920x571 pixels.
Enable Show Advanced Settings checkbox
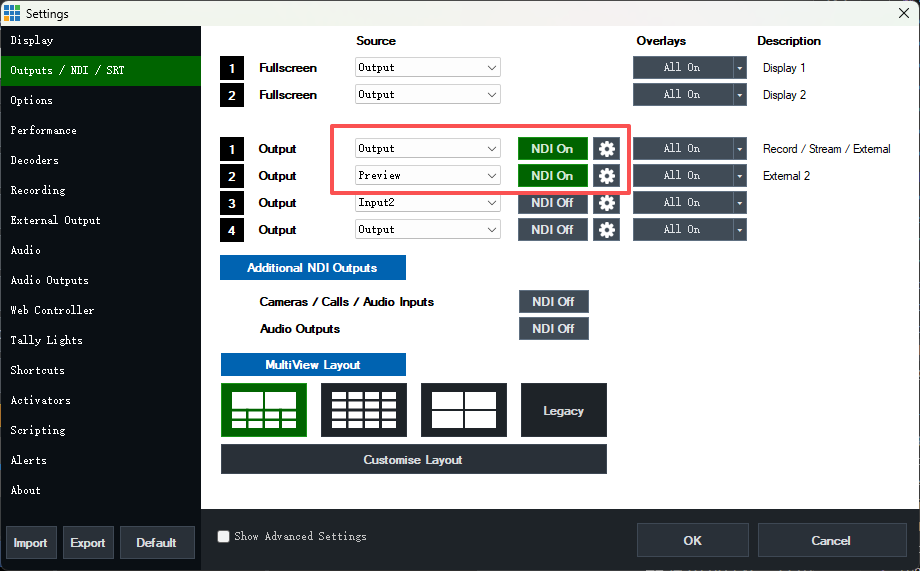point(223,536)
